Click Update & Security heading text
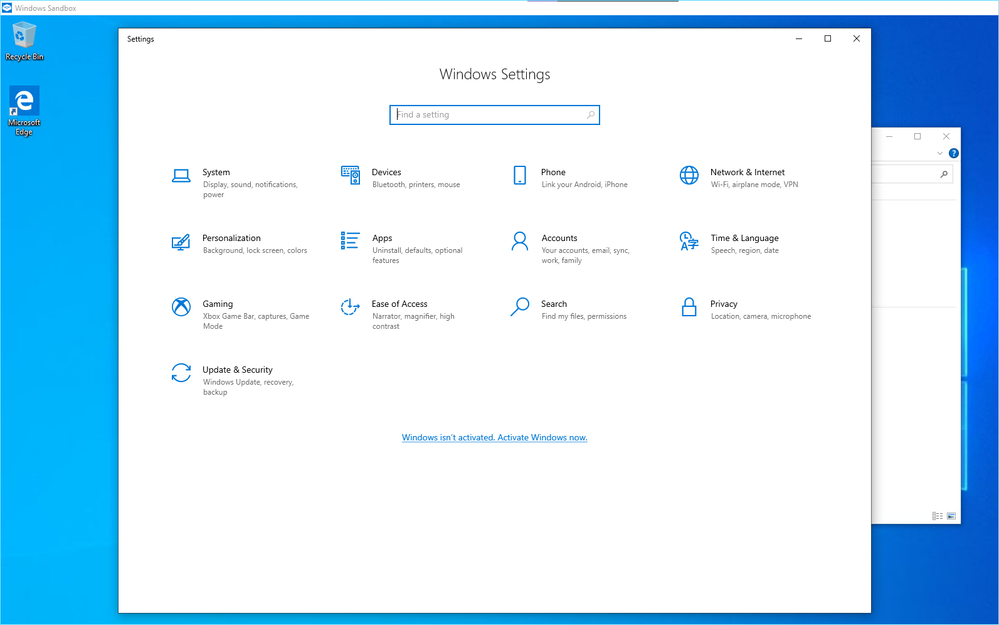999x625 pixels. click(x=238, y=370)
